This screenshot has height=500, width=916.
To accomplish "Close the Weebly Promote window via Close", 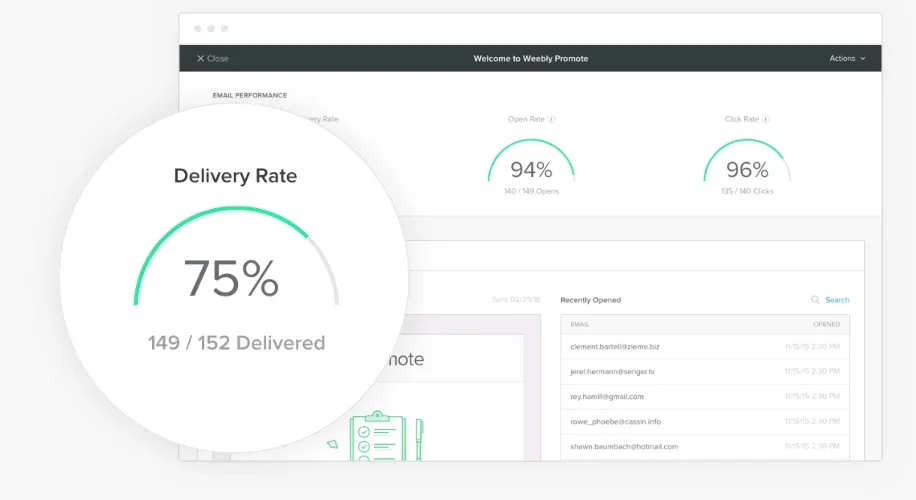I will click(213, 58).
